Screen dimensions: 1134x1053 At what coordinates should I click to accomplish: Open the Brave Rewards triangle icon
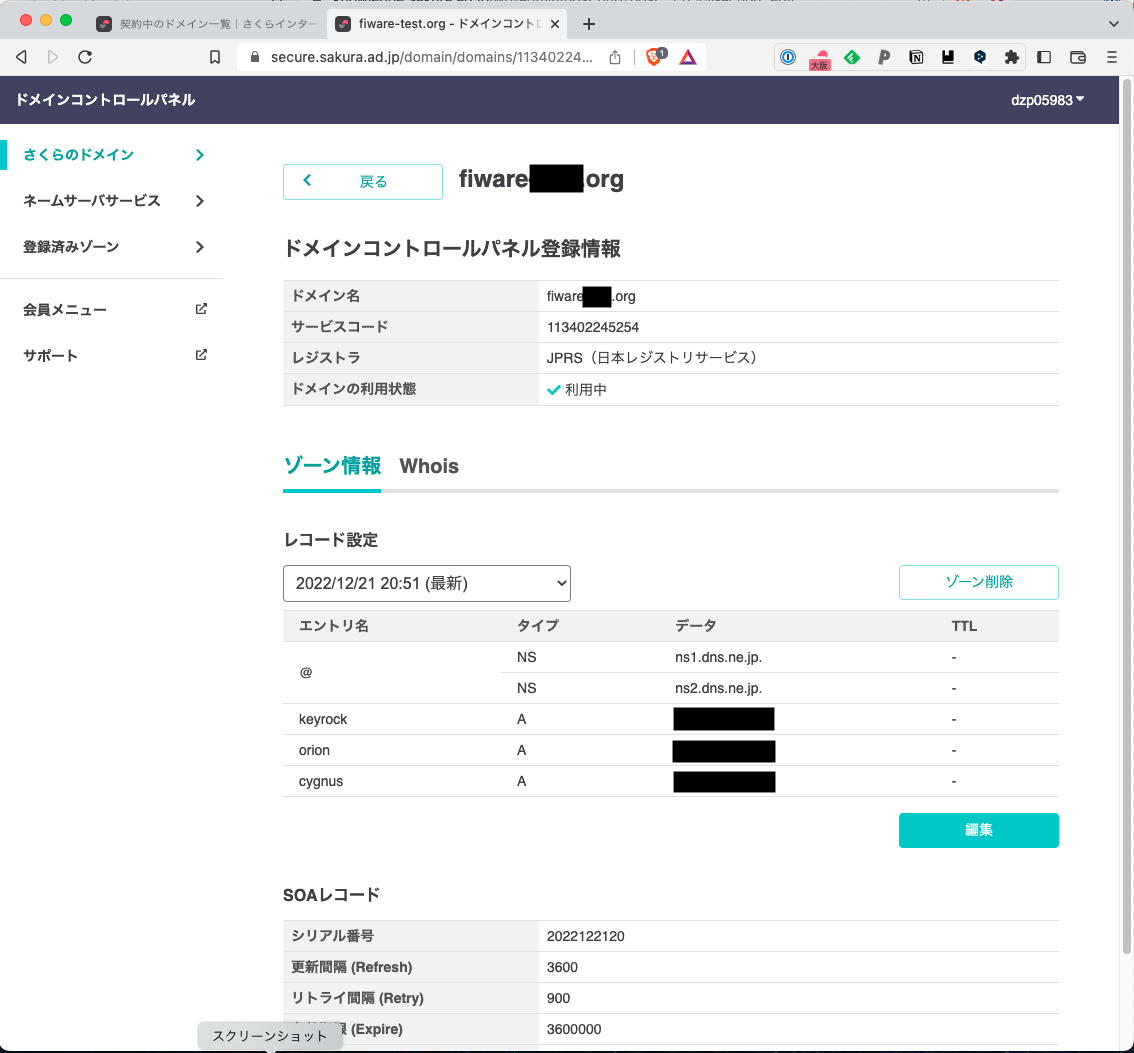point(688,57)
